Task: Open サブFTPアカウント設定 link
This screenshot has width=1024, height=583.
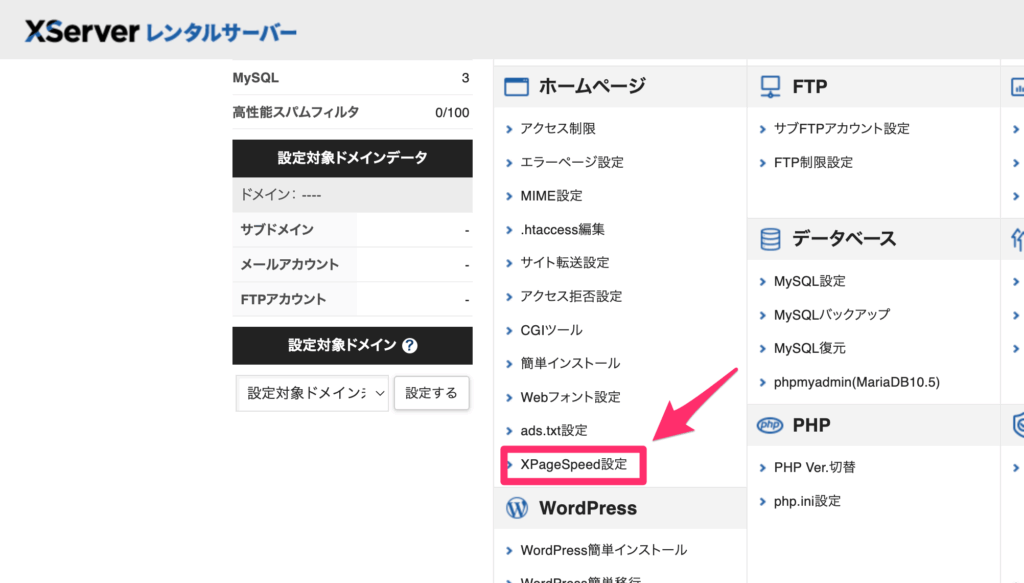Action: pyautogui.click(x=841, y=129)
